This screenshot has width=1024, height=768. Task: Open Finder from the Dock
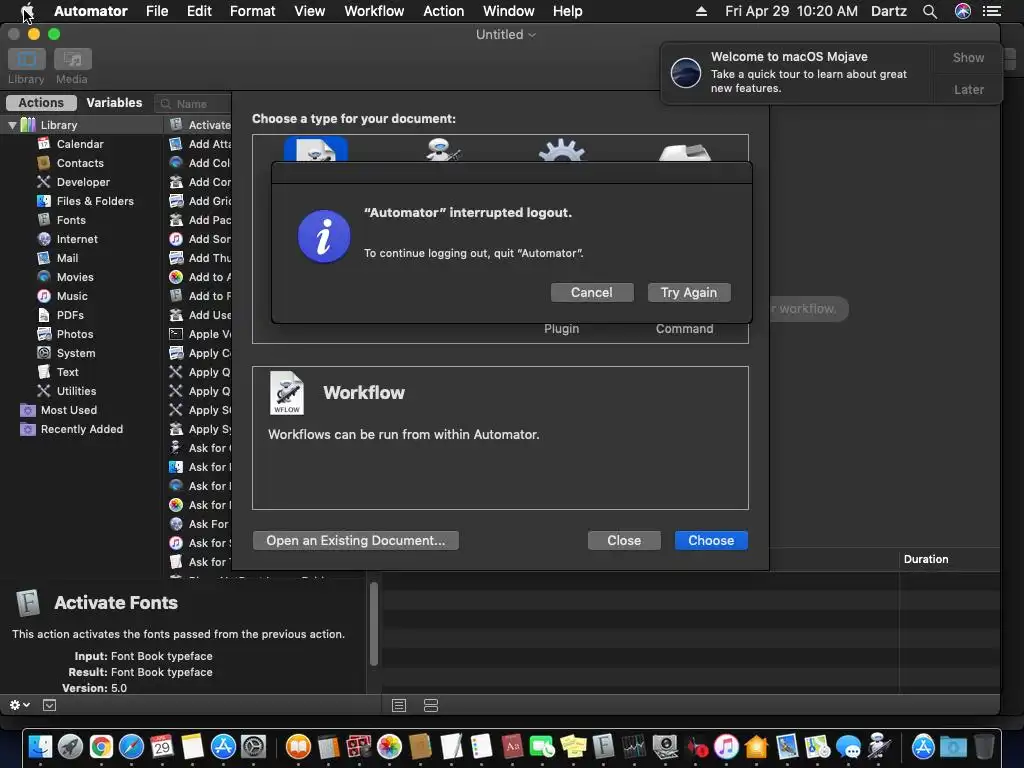click(x=40, y=747)
